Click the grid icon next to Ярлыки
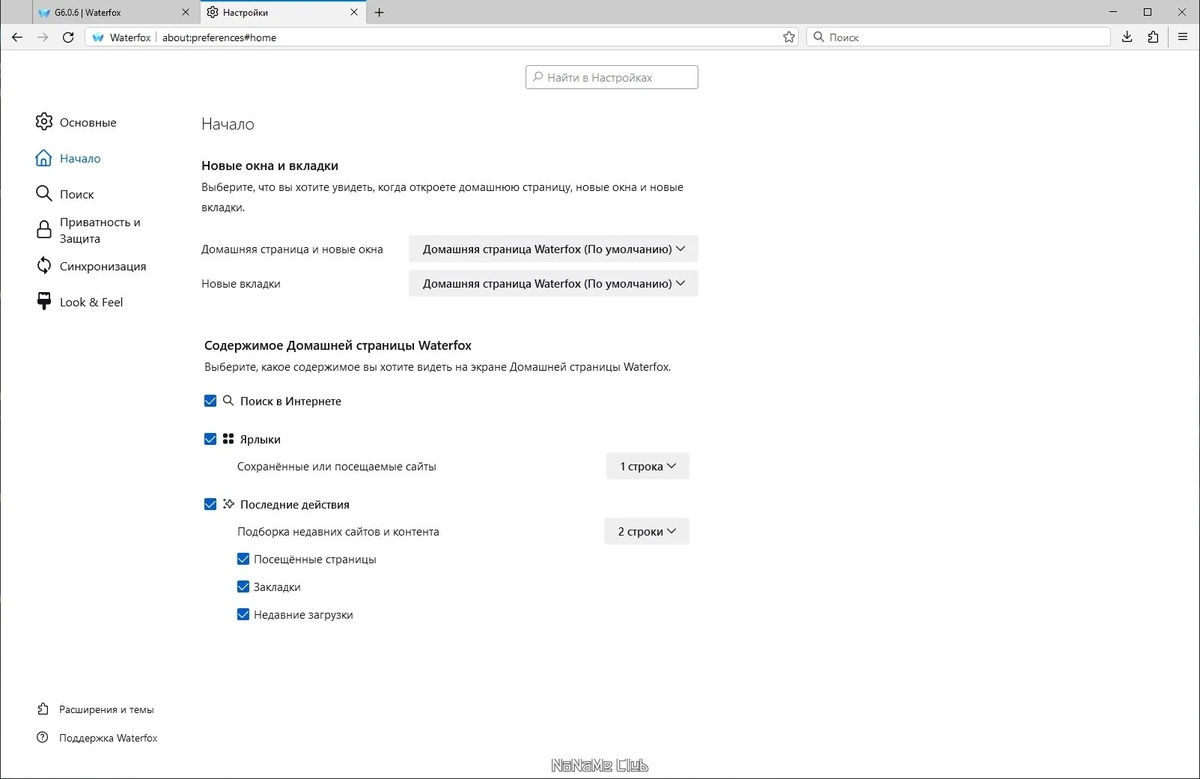This screenshot has height=779, width=1200. point(228,439)
